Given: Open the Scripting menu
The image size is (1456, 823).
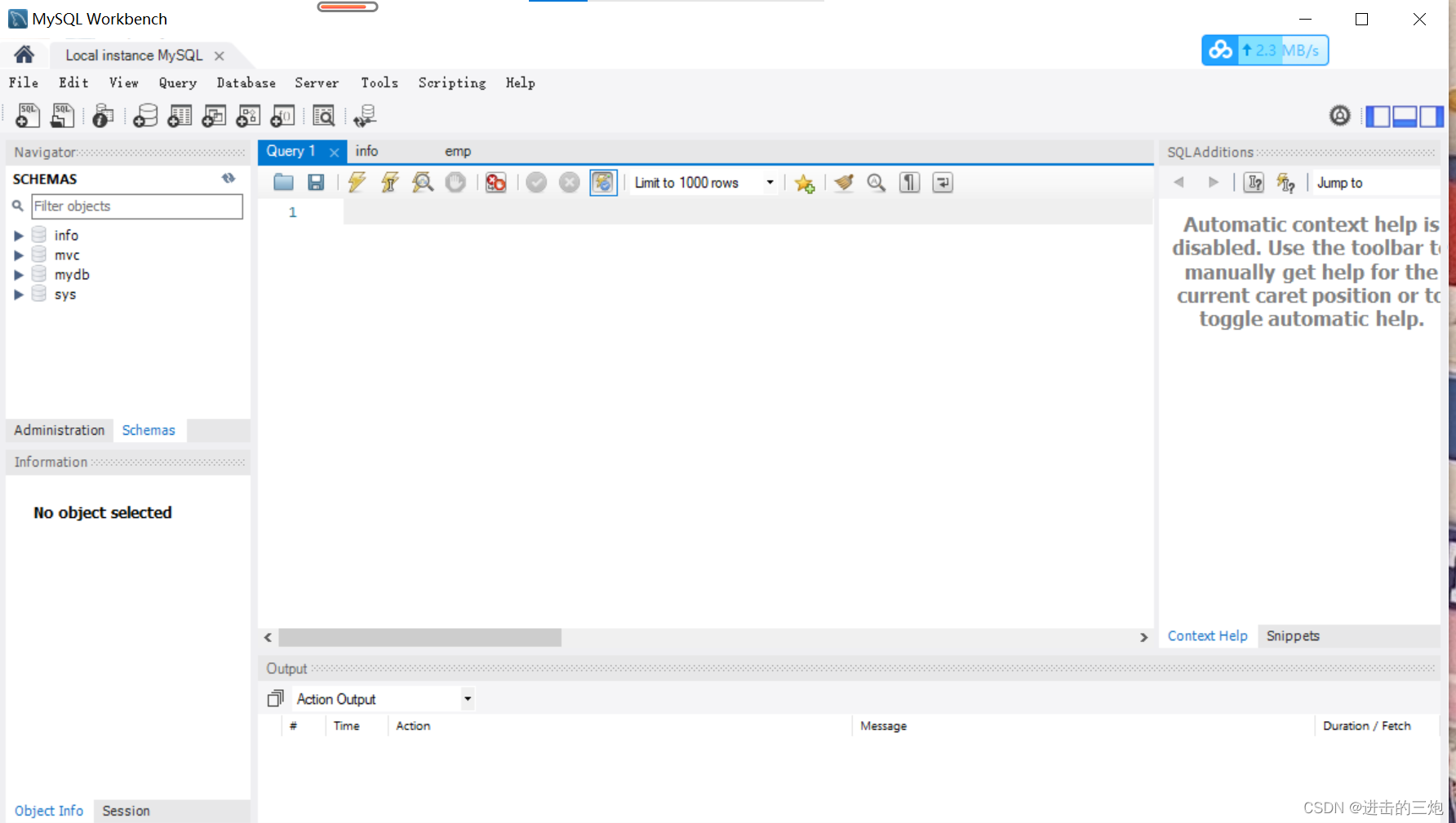Looking at the screenshot, I should click(x=451, y=82).
